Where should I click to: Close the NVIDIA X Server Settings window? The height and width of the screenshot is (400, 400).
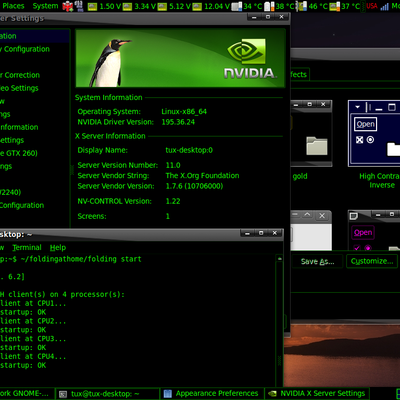click(x=281, y=17)
